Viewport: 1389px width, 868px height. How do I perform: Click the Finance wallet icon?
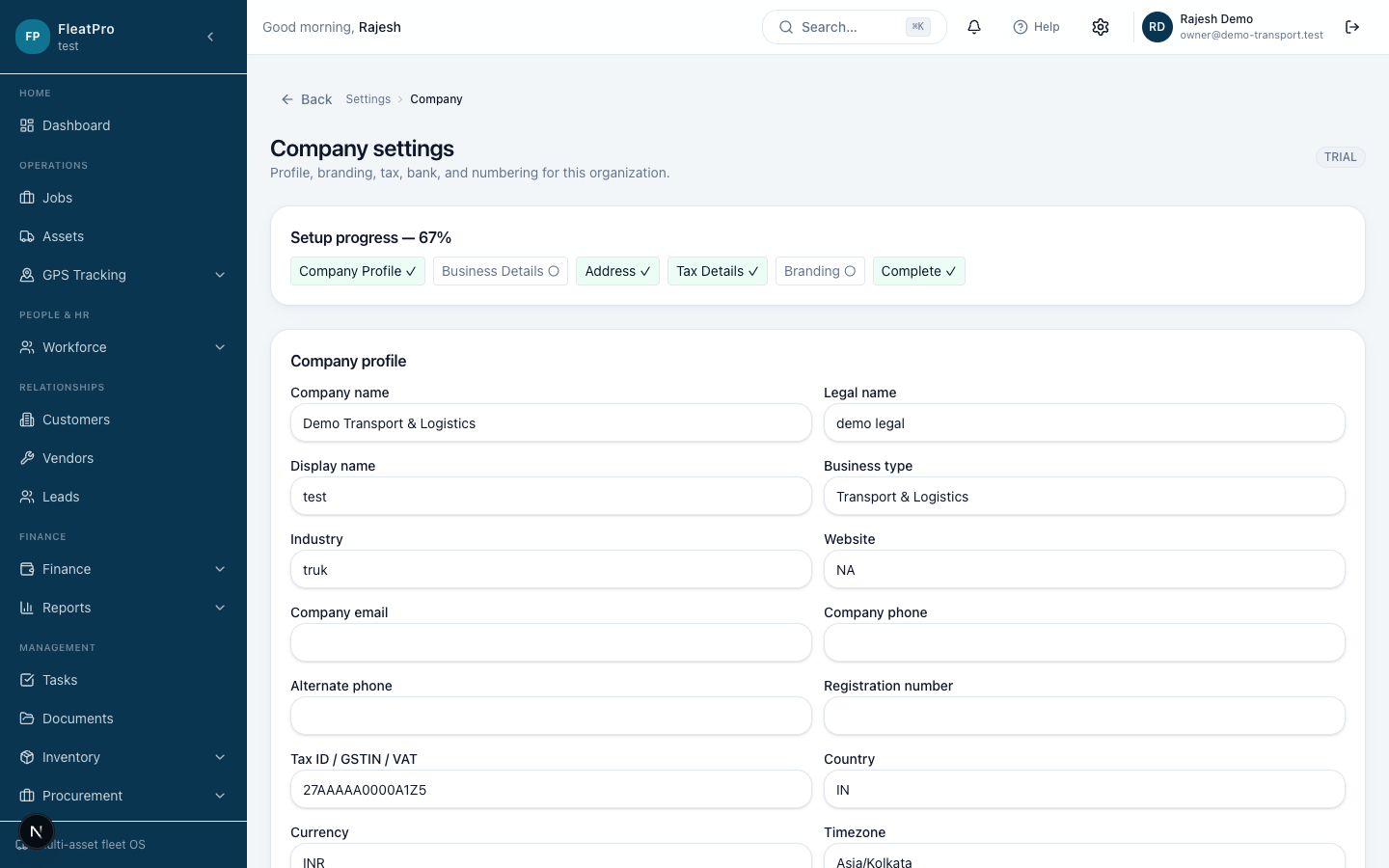coord(27,569)
